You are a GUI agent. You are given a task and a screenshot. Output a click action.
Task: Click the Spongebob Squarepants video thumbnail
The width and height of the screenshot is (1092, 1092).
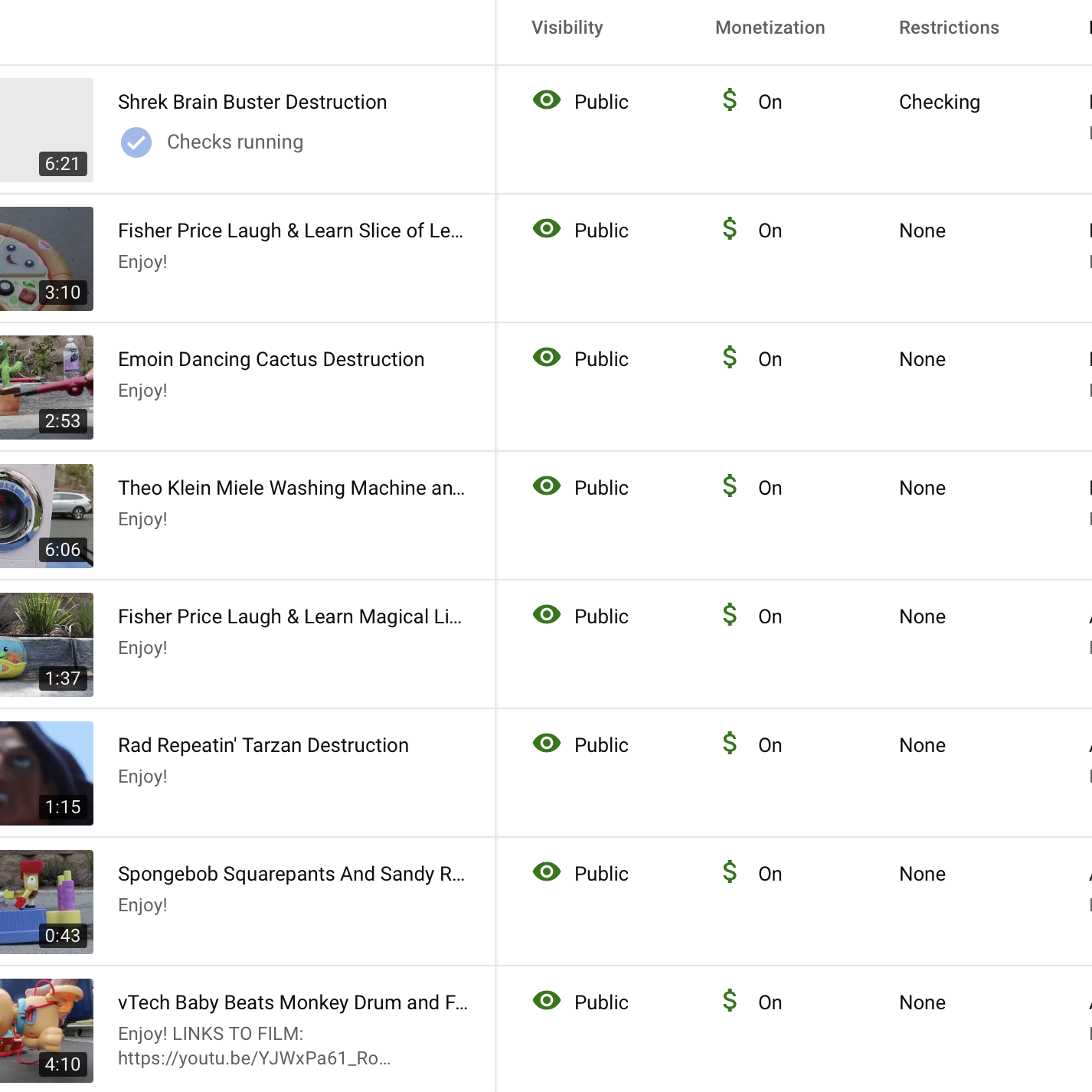click(47, 902)
